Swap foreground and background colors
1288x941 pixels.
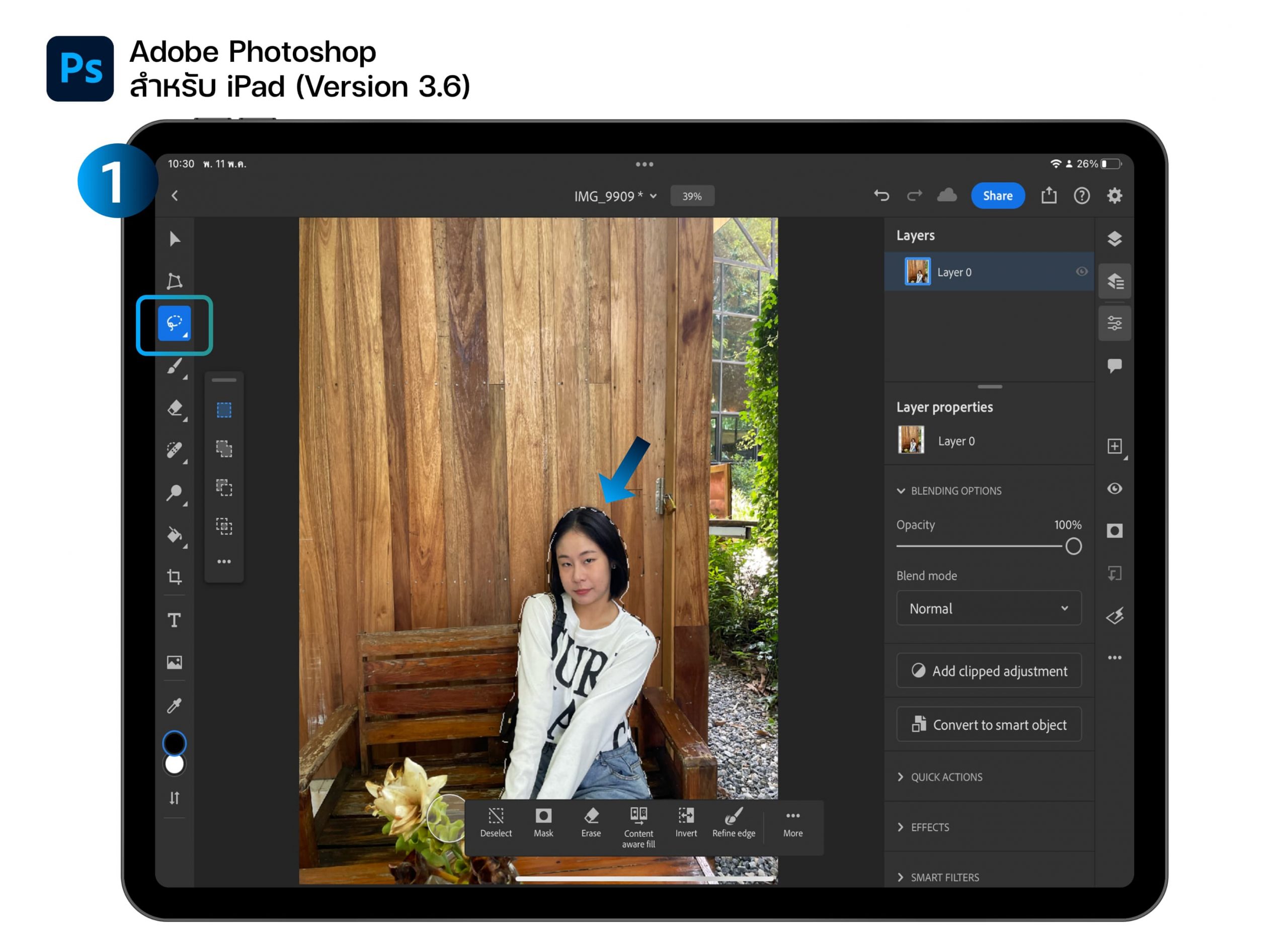(174, 798)
